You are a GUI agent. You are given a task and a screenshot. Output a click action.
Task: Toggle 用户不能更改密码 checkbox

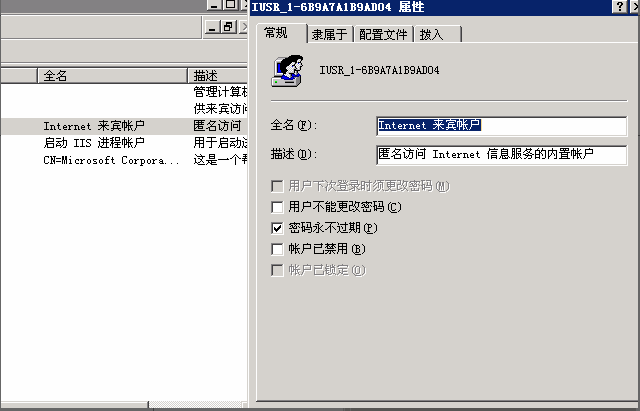tap(277, 207)
